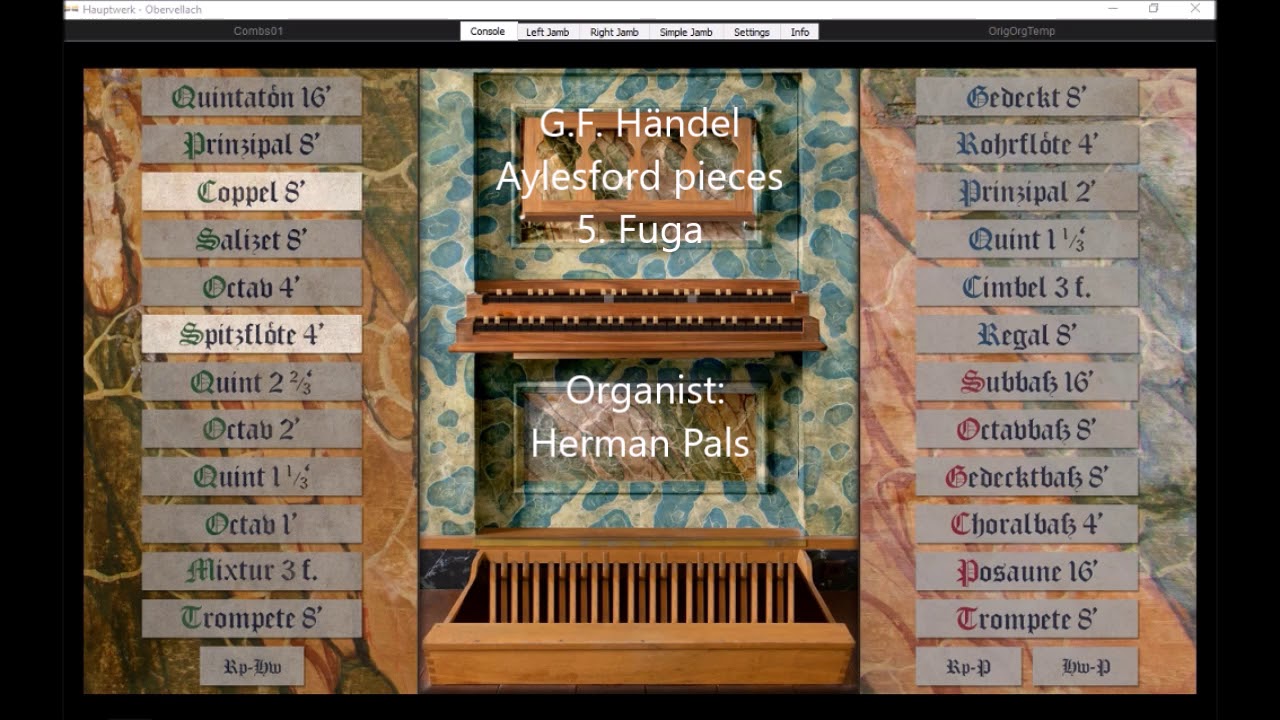
Task: Pull the Cimbel 3 f. stop
Action: (1027, 287)
